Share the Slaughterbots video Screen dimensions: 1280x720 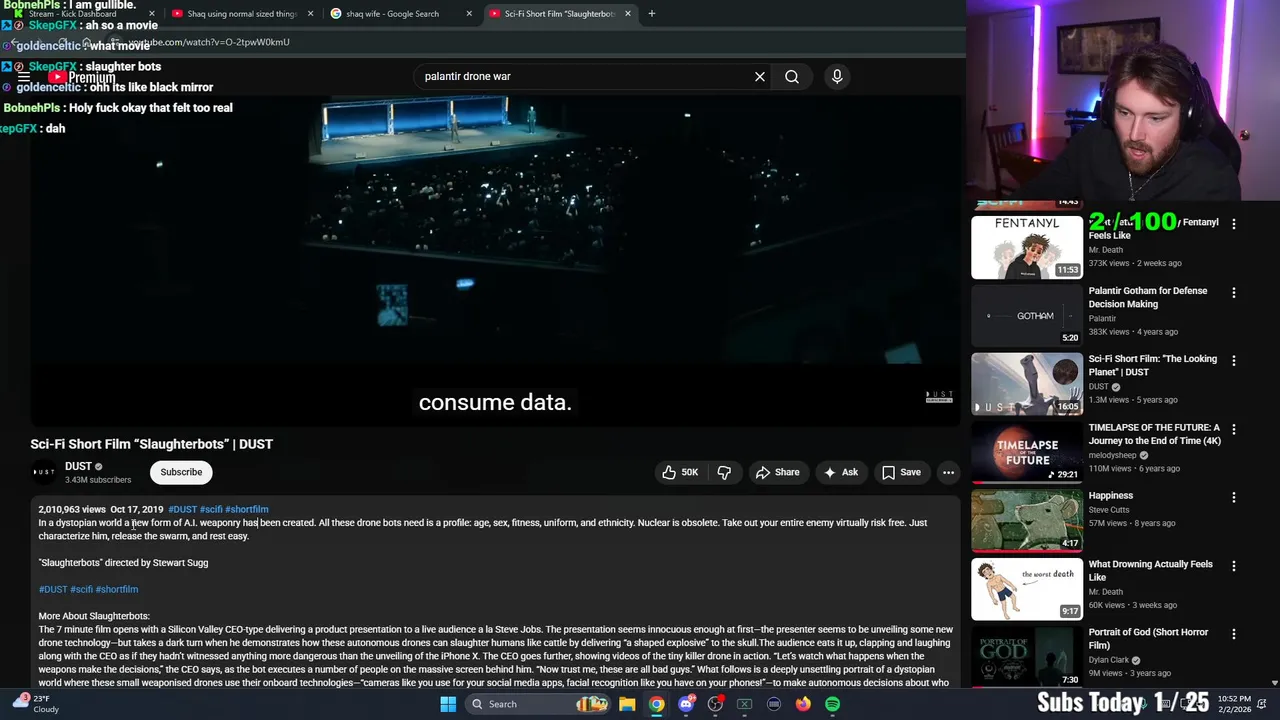tap(777, 472)
